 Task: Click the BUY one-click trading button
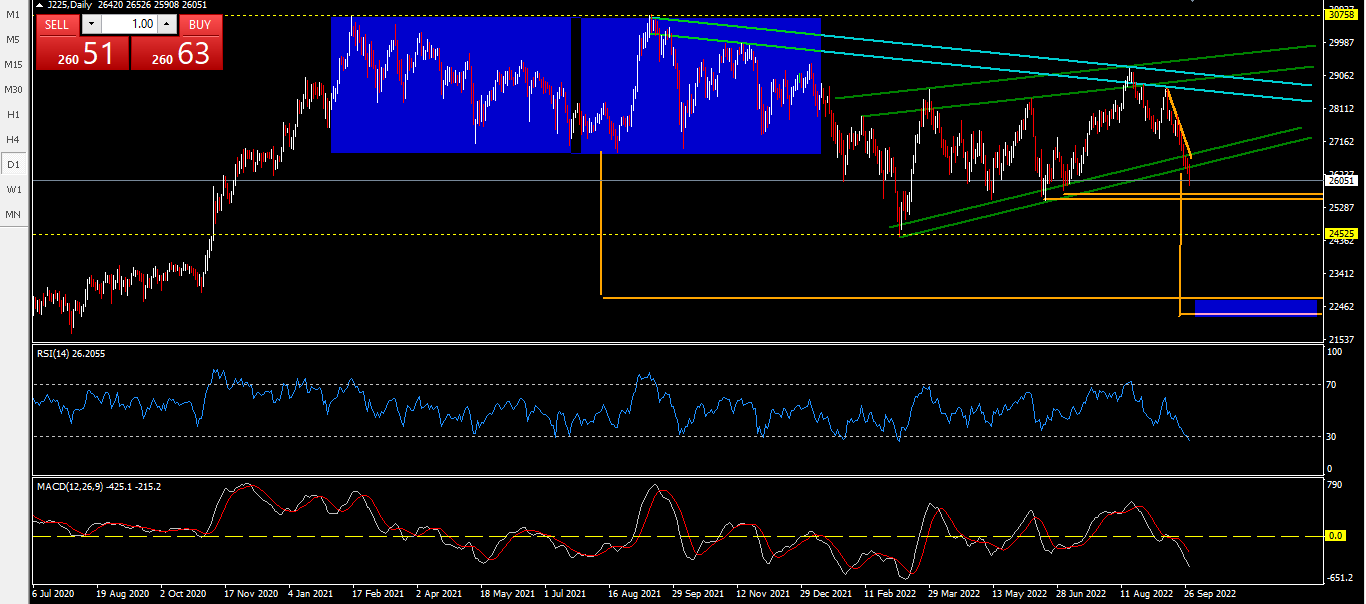[x=200, y=24]
